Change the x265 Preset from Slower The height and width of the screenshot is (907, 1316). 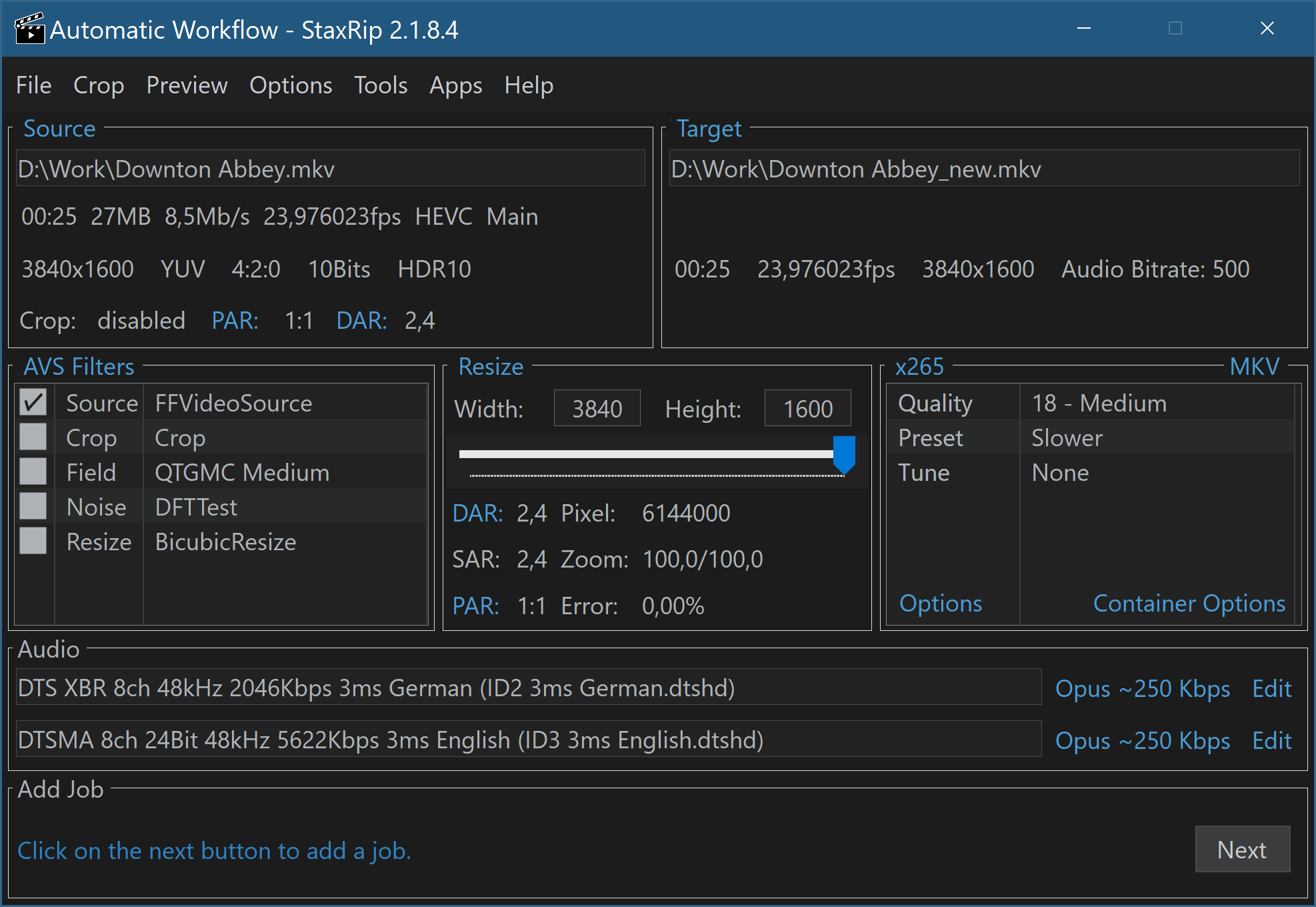click(x=1067, y=437)
